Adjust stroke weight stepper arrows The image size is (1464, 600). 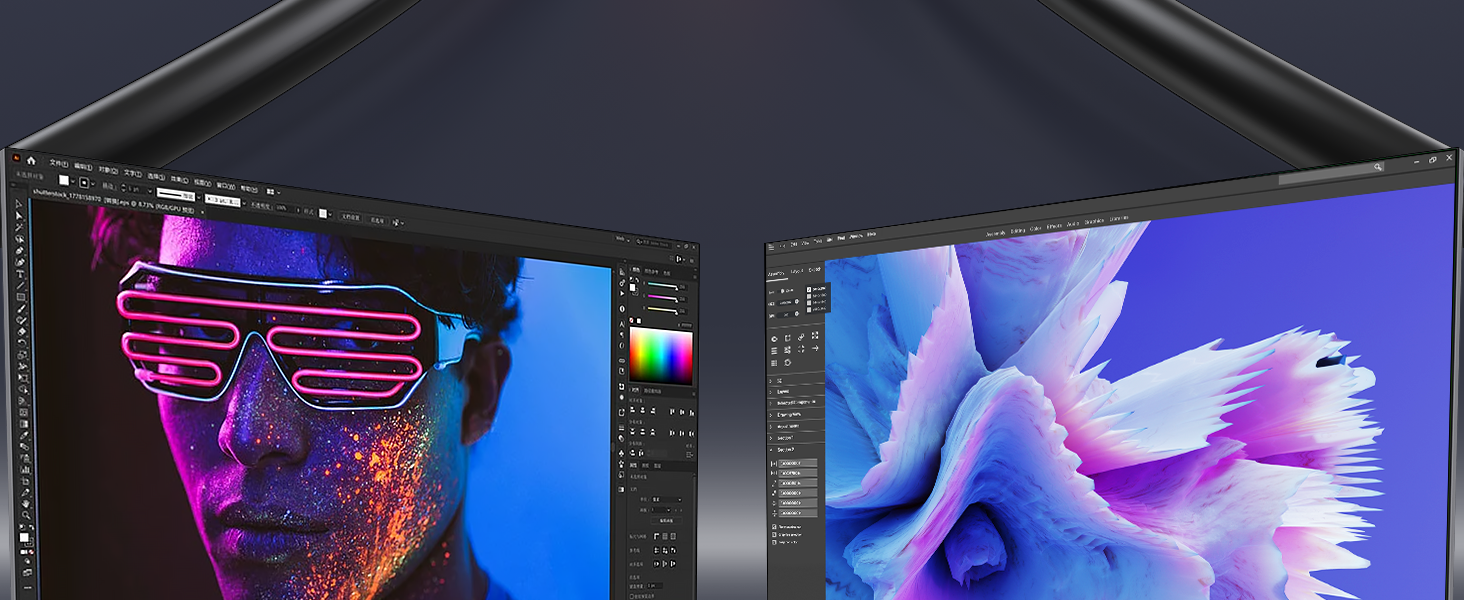123,187
